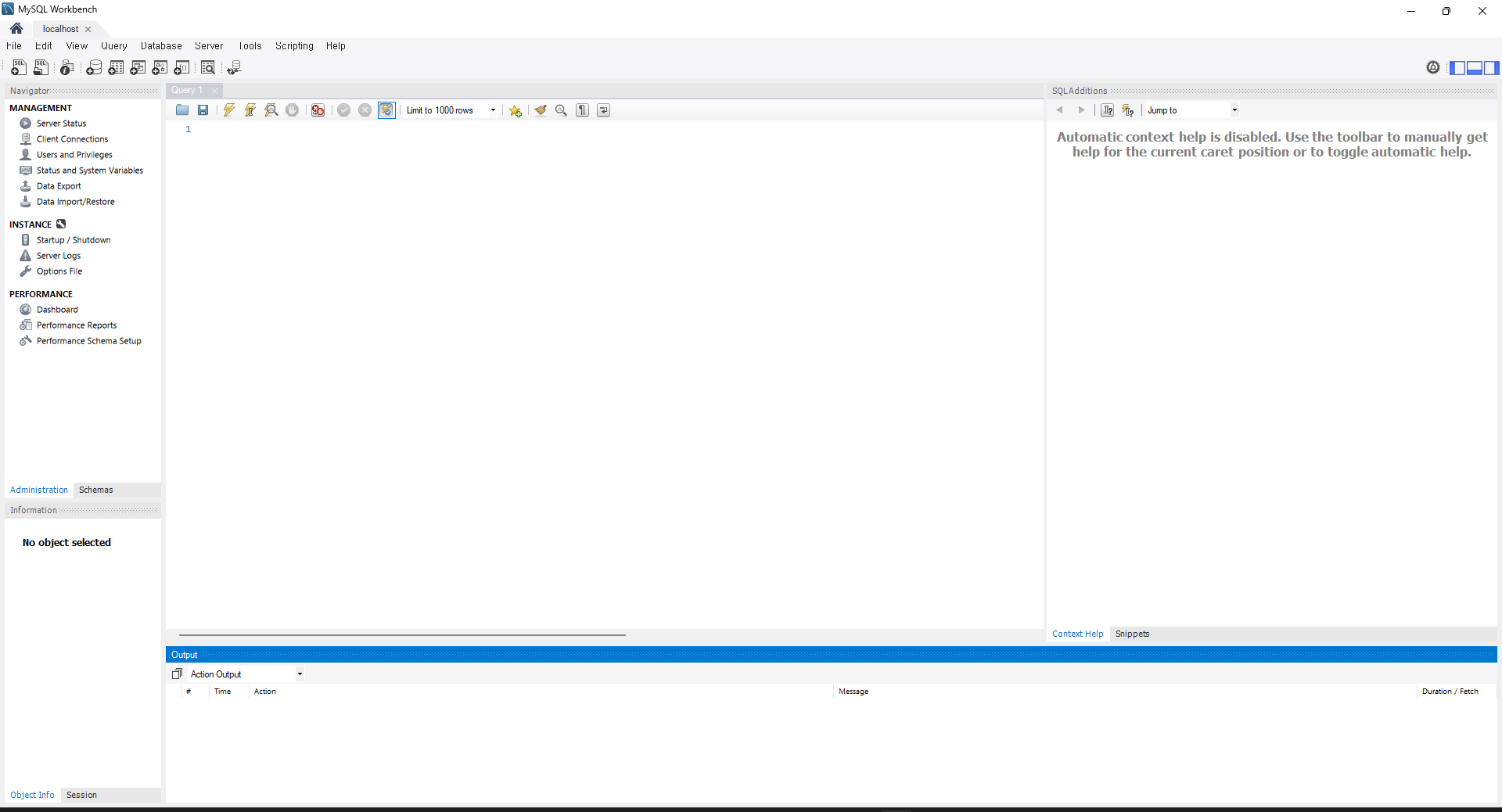Toggle the bottom output panel visibility
The image size is (1502, 812).
pos(1475,68)
